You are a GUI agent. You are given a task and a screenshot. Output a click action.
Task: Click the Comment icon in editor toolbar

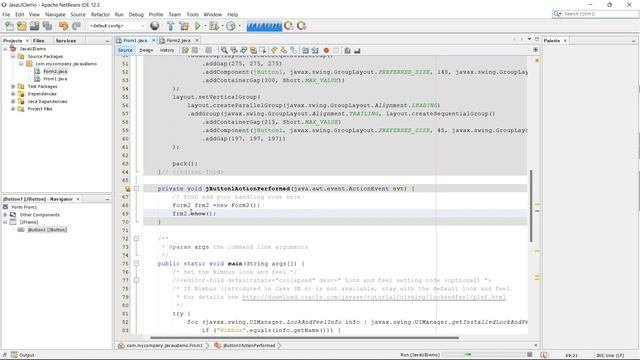[x=347, y=51]
